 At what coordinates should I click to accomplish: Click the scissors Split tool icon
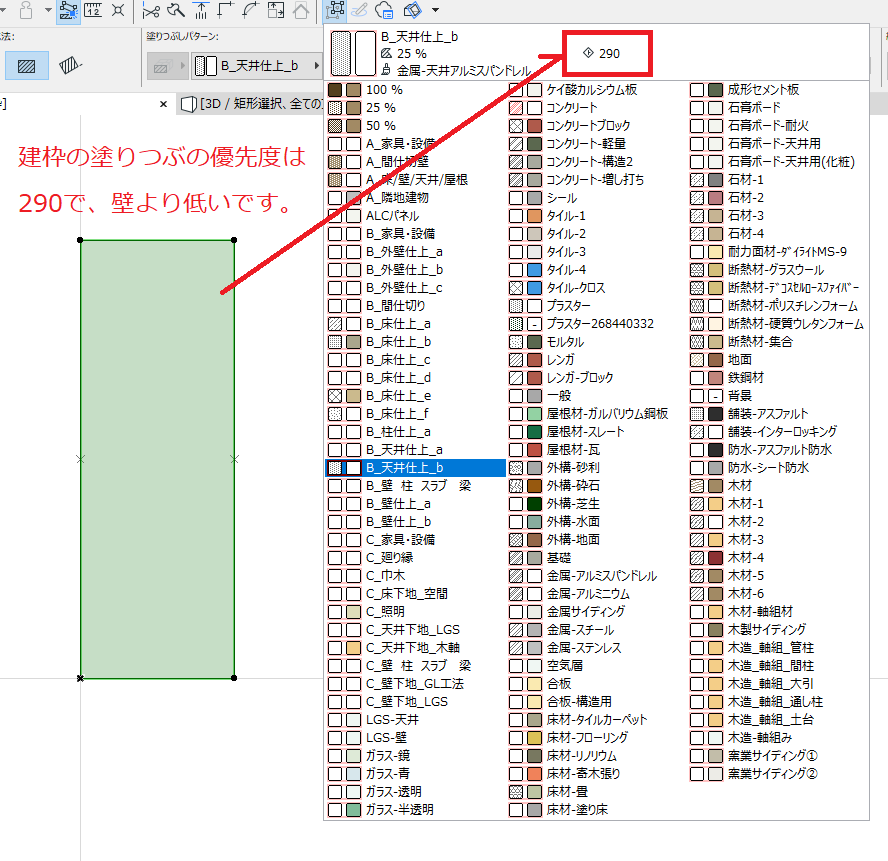tap(151, 10)
